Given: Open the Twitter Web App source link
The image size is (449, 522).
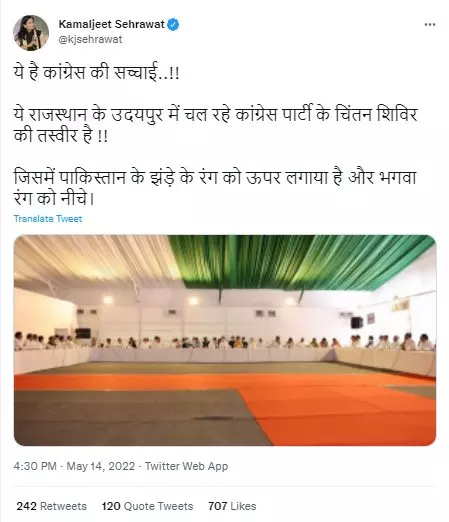Looking at the screenshot, I should [x=187, y=466].
